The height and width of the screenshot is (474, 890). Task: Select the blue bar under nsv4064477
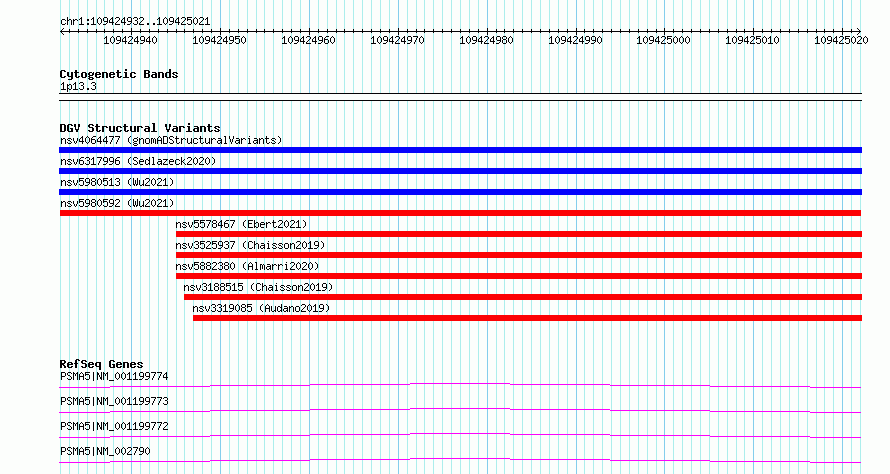tap(460, 150)
